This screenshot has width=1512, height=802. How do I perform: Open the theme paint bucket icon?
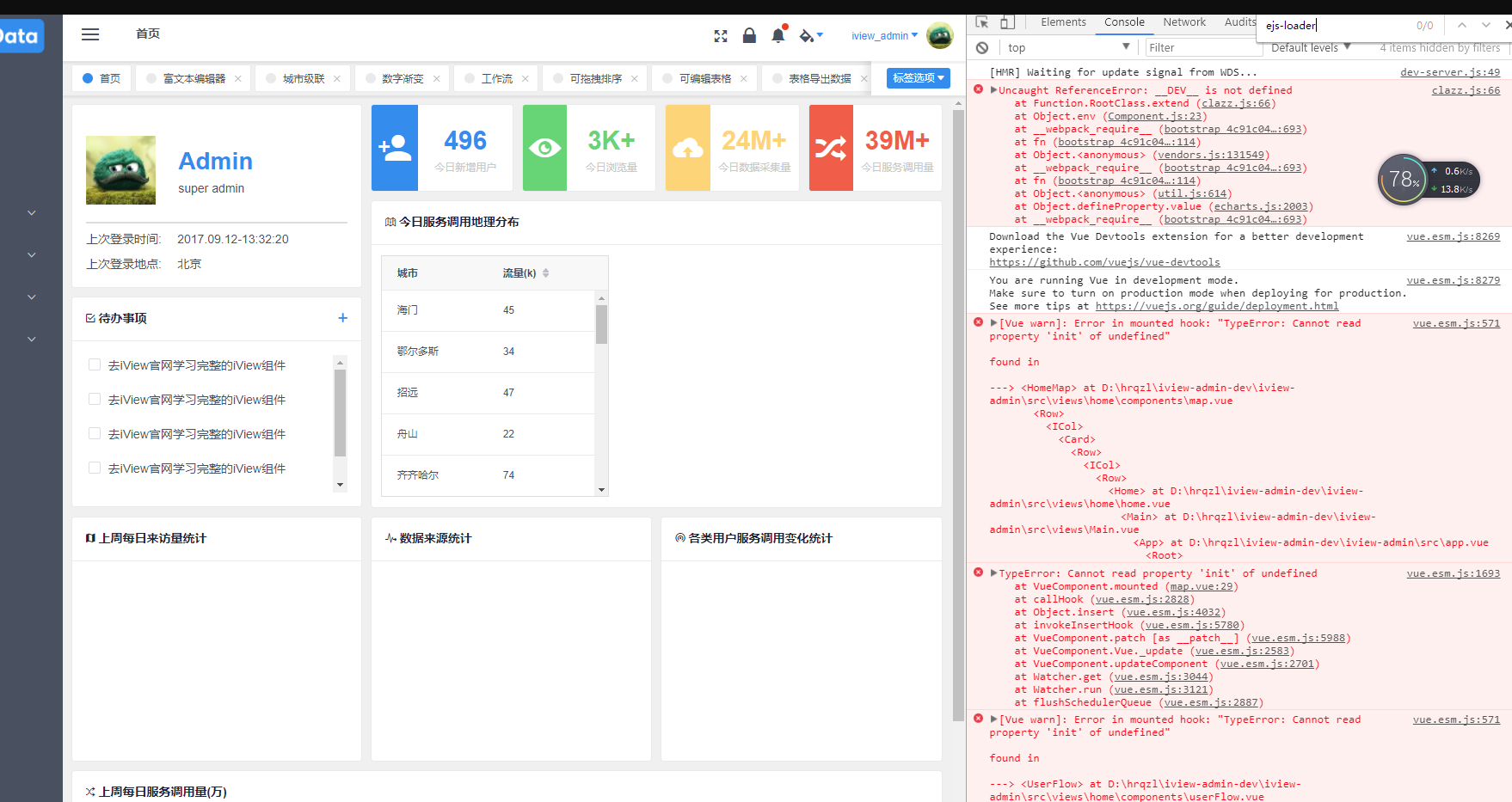tap(807, 35)
